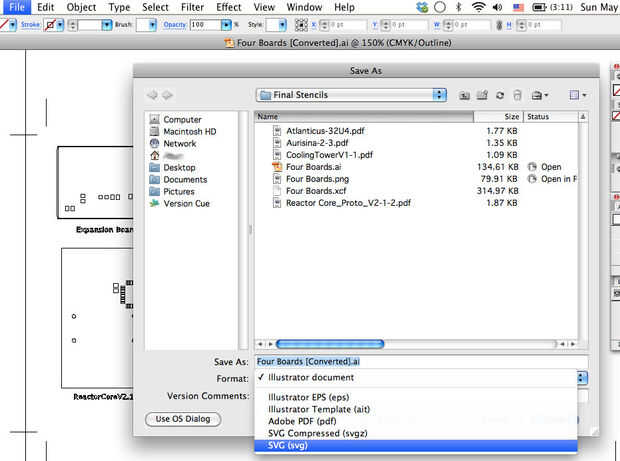Screen dimensions: 620x461
Task: Open the Edit menu
Action: [45, 7]
